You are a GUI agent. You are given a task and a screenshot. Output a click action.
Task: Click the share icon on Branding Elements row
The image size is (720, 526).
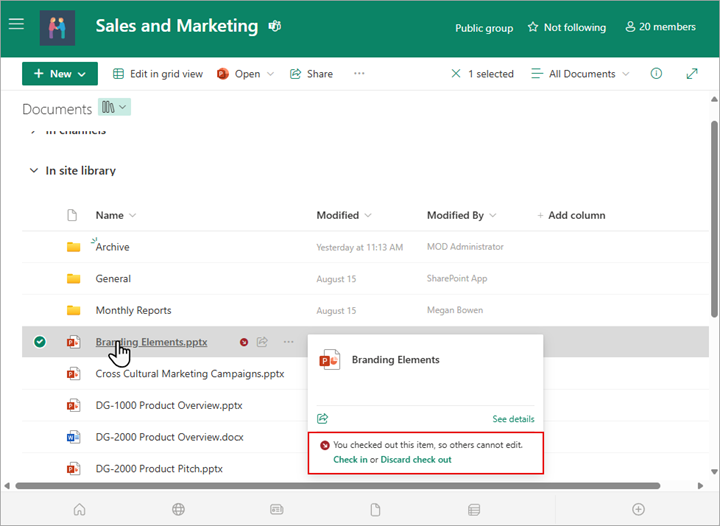click(x=262, y=342)
